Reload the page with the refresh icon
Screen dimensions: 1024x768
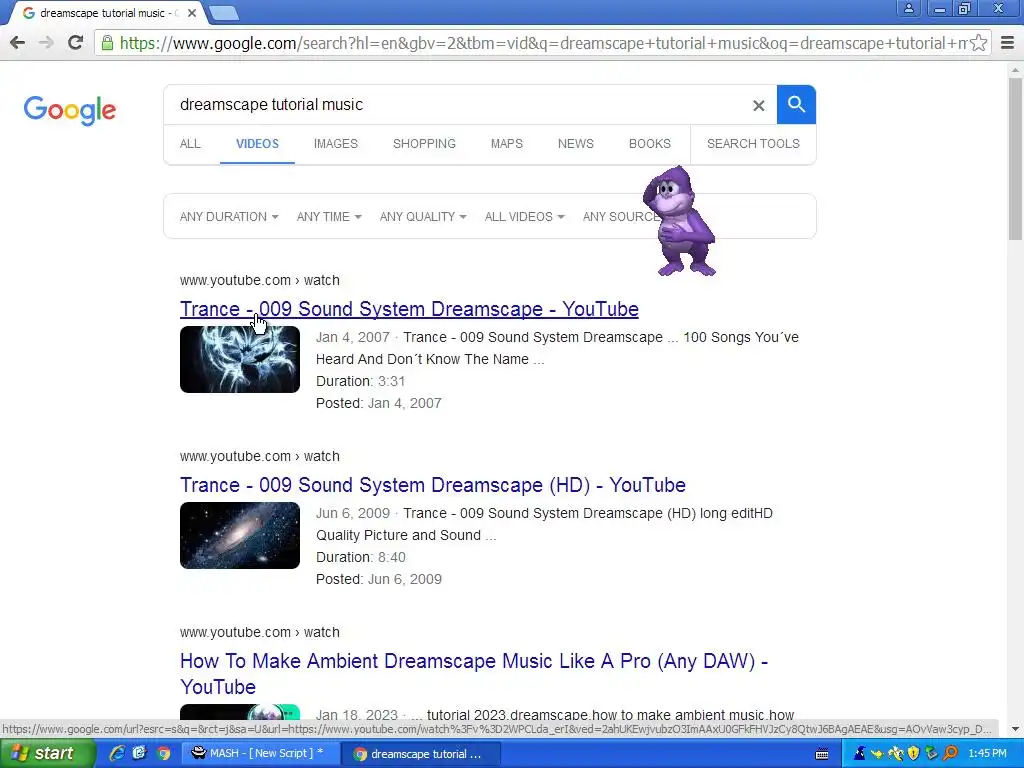[x=75, y=43]
